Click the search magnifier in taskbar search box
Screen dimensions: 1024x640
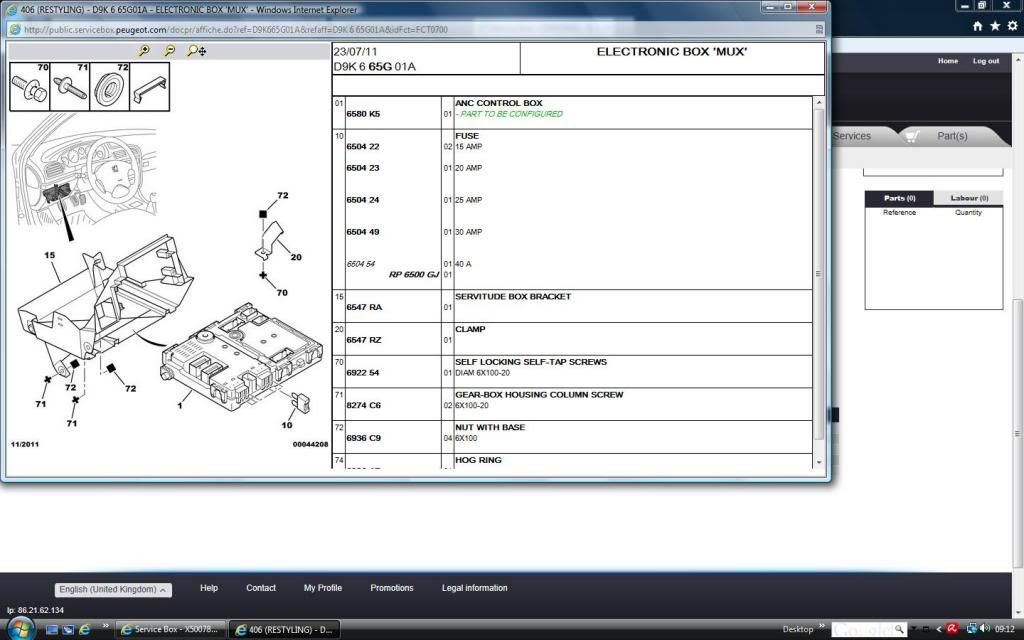tap(899, 629)
